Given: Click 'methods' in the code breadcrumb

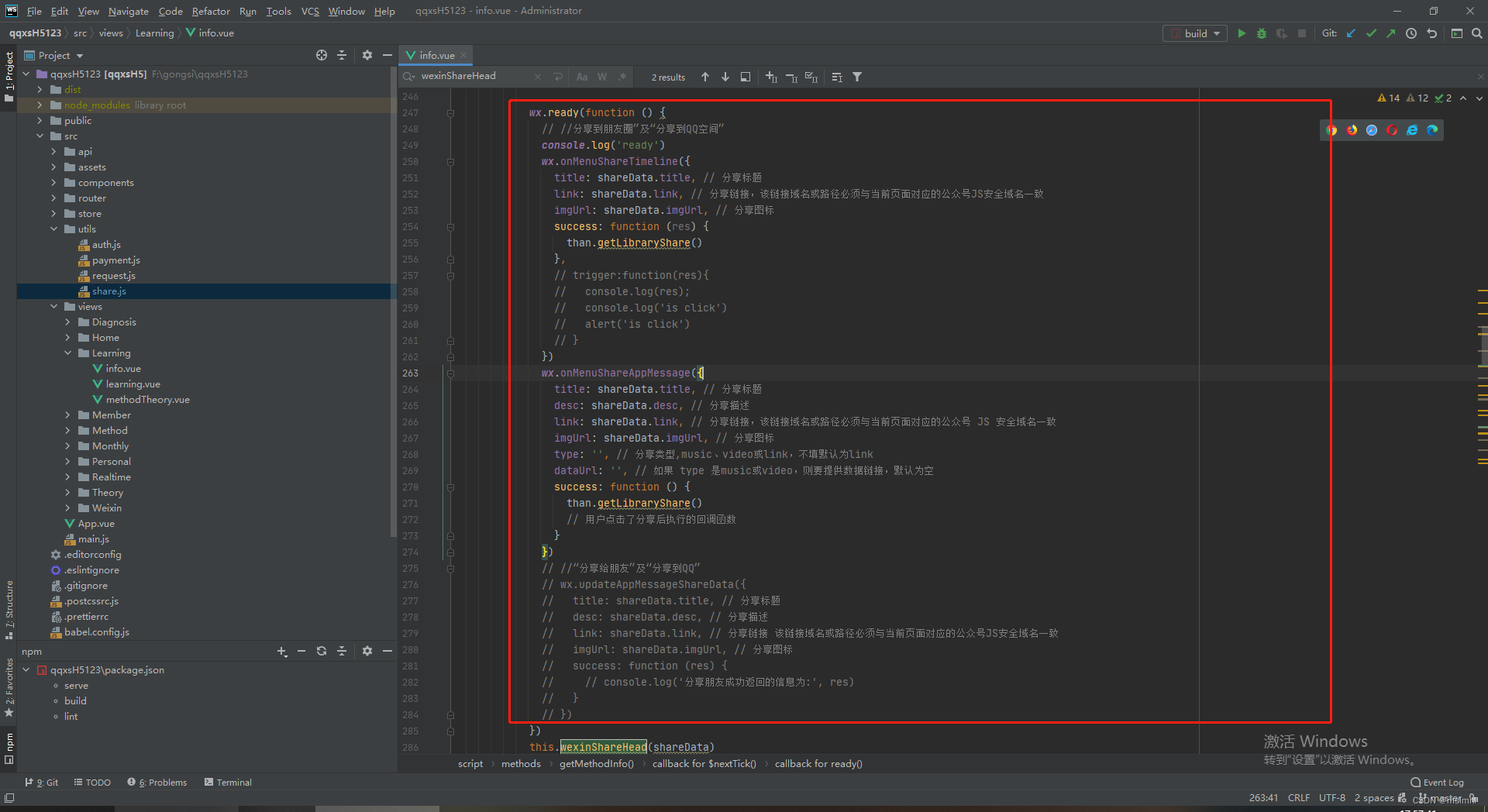Looking at the screenshot, I should 521,764.
